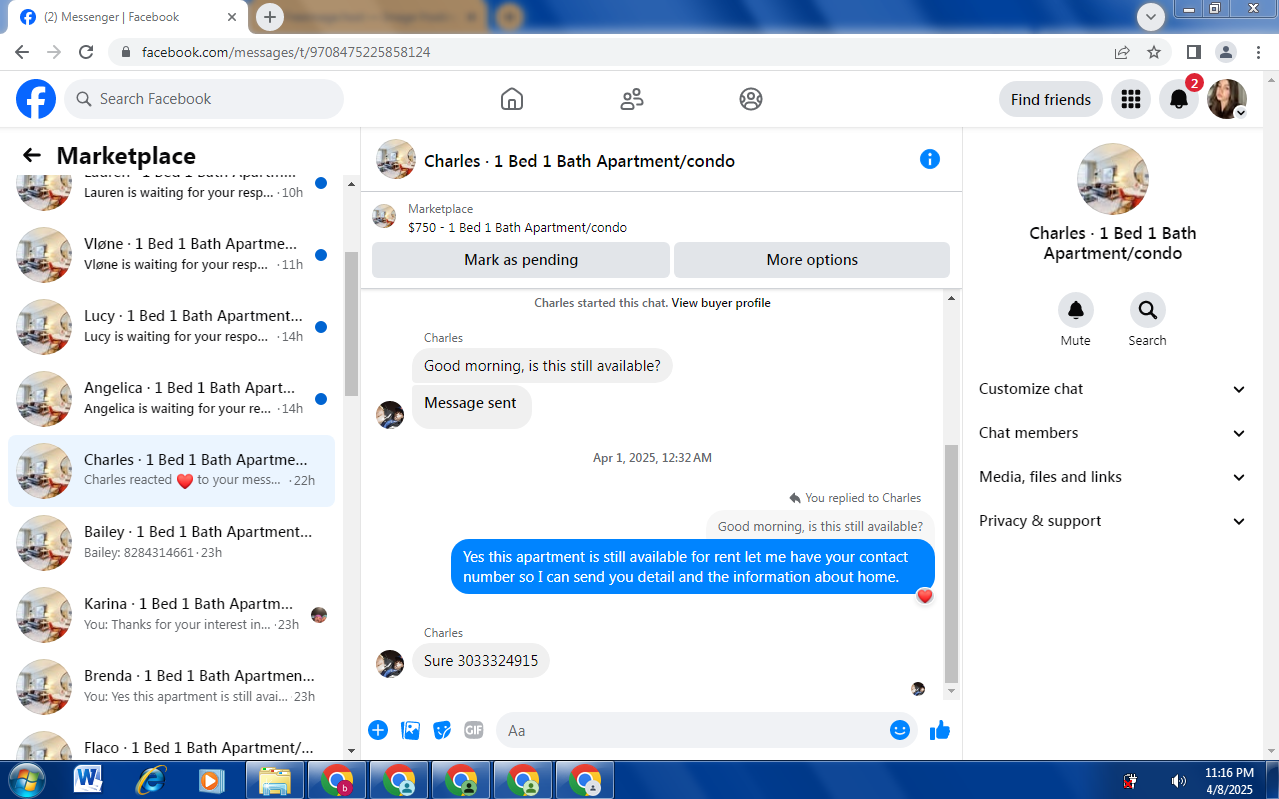The width and height of the screenshot is (1279, 799).
Task: Click the heart reaction on sent message
Action: [925, 596]
